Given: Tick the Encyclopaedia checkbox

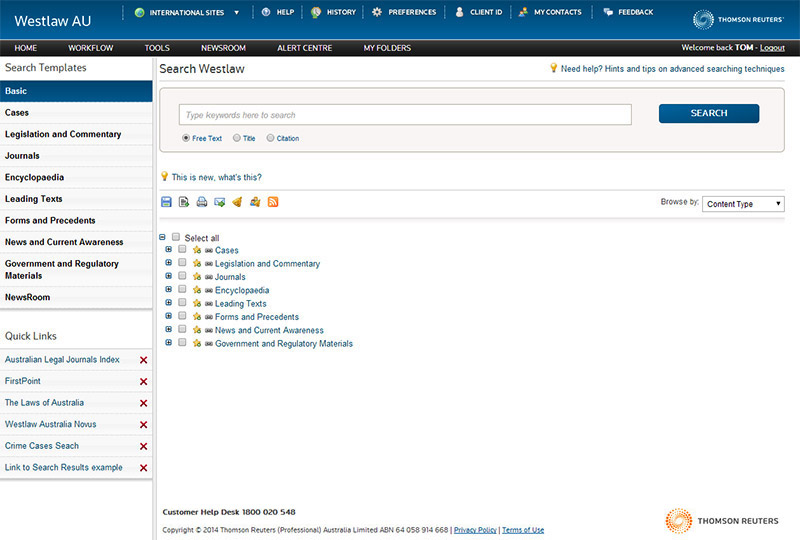Looking at the screenshot, I should click(182, 289).
